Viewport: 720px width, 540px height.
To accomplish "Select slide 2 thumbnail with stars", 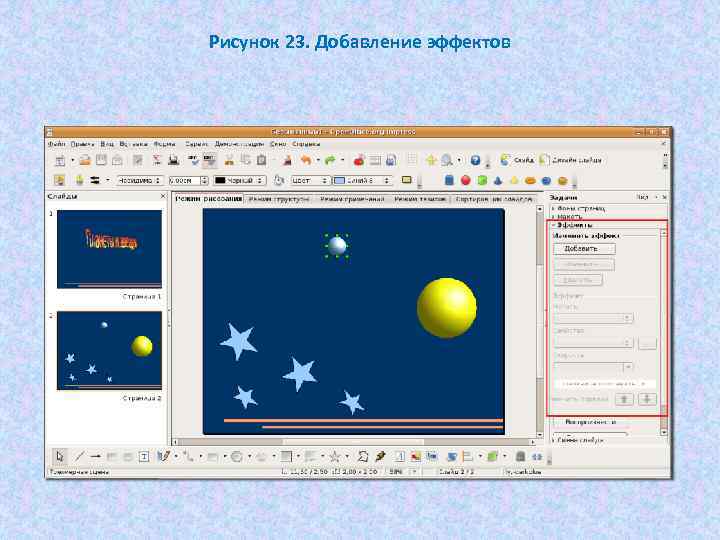I will [x=109, y=351].
